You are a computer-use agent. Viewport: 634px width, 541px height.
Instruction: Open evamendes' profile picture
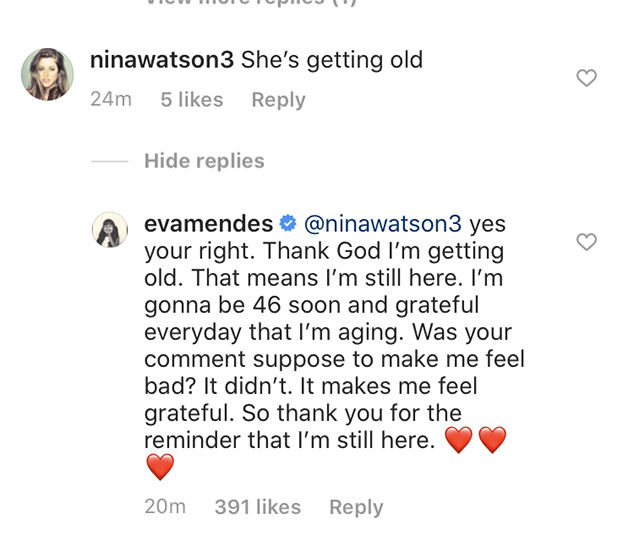[x=110, y=230]
